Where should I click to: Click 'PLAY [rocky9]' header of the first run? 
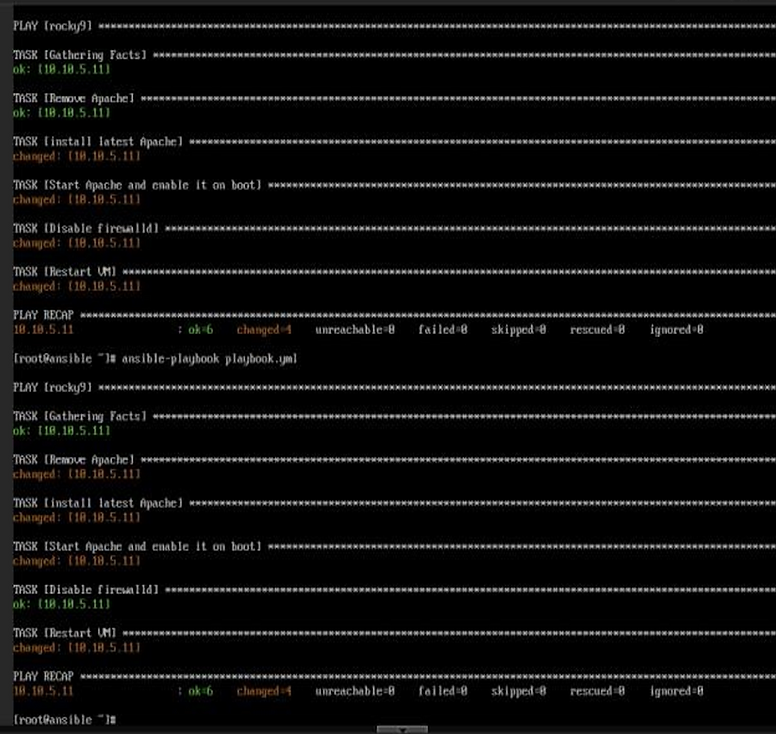click(52, 26)
